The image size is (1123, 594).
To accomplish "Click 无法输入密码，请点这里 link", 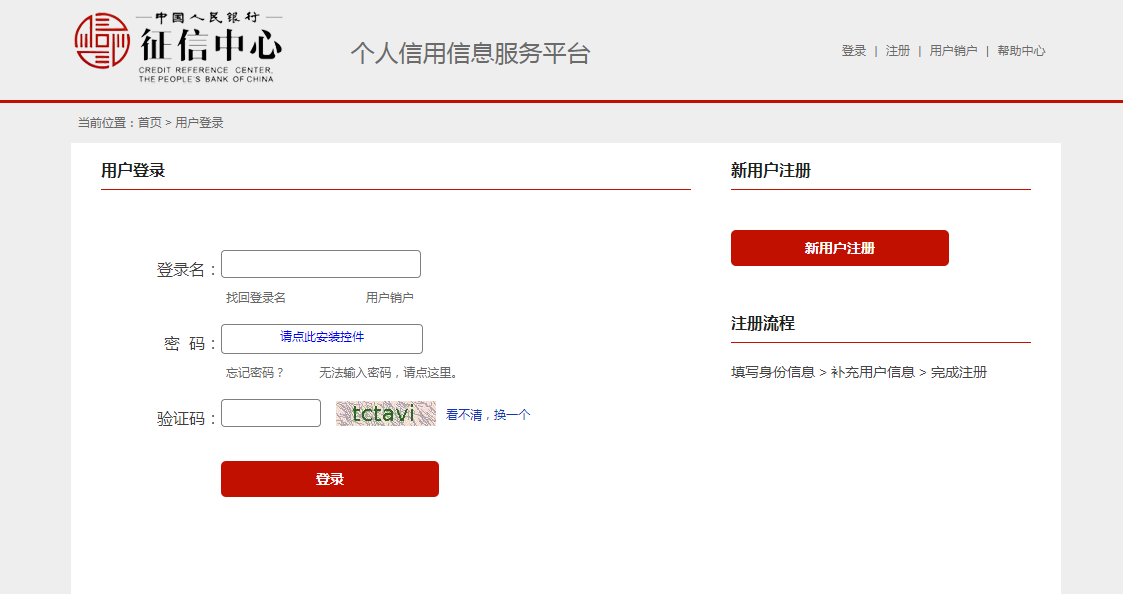I will [388, 373].
